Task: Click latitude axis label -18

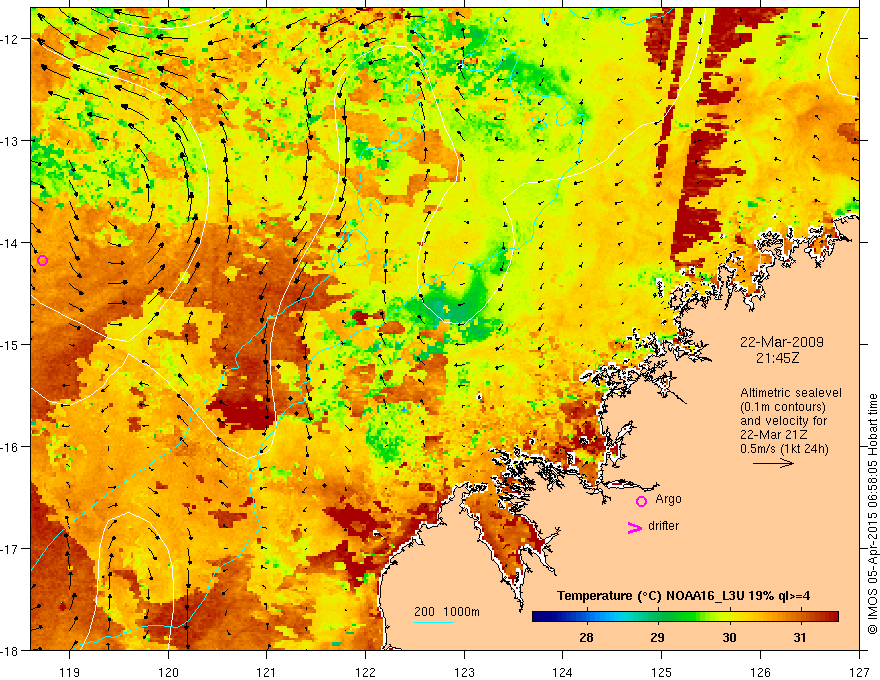Action: (11, 650)
